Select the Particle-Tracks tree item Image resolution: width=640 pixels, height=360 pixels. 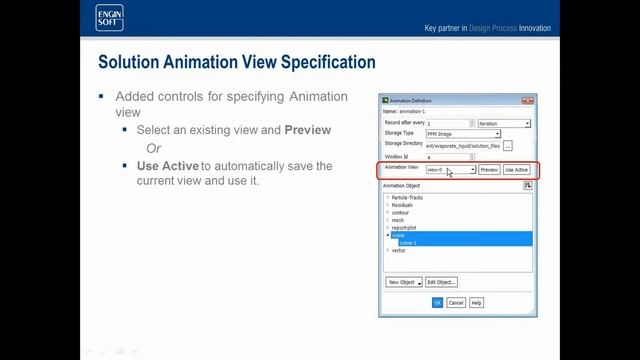[407, 198]
